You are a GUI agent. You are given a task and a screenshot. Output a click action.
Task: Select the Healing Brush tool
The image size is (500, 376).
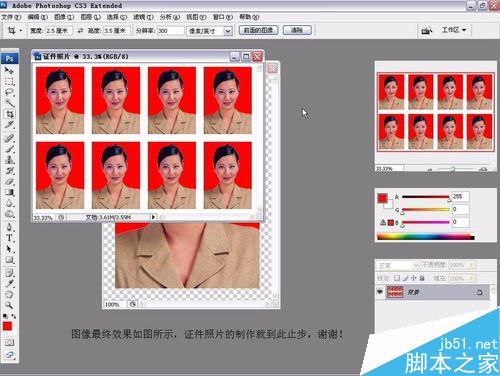[9, 138]
